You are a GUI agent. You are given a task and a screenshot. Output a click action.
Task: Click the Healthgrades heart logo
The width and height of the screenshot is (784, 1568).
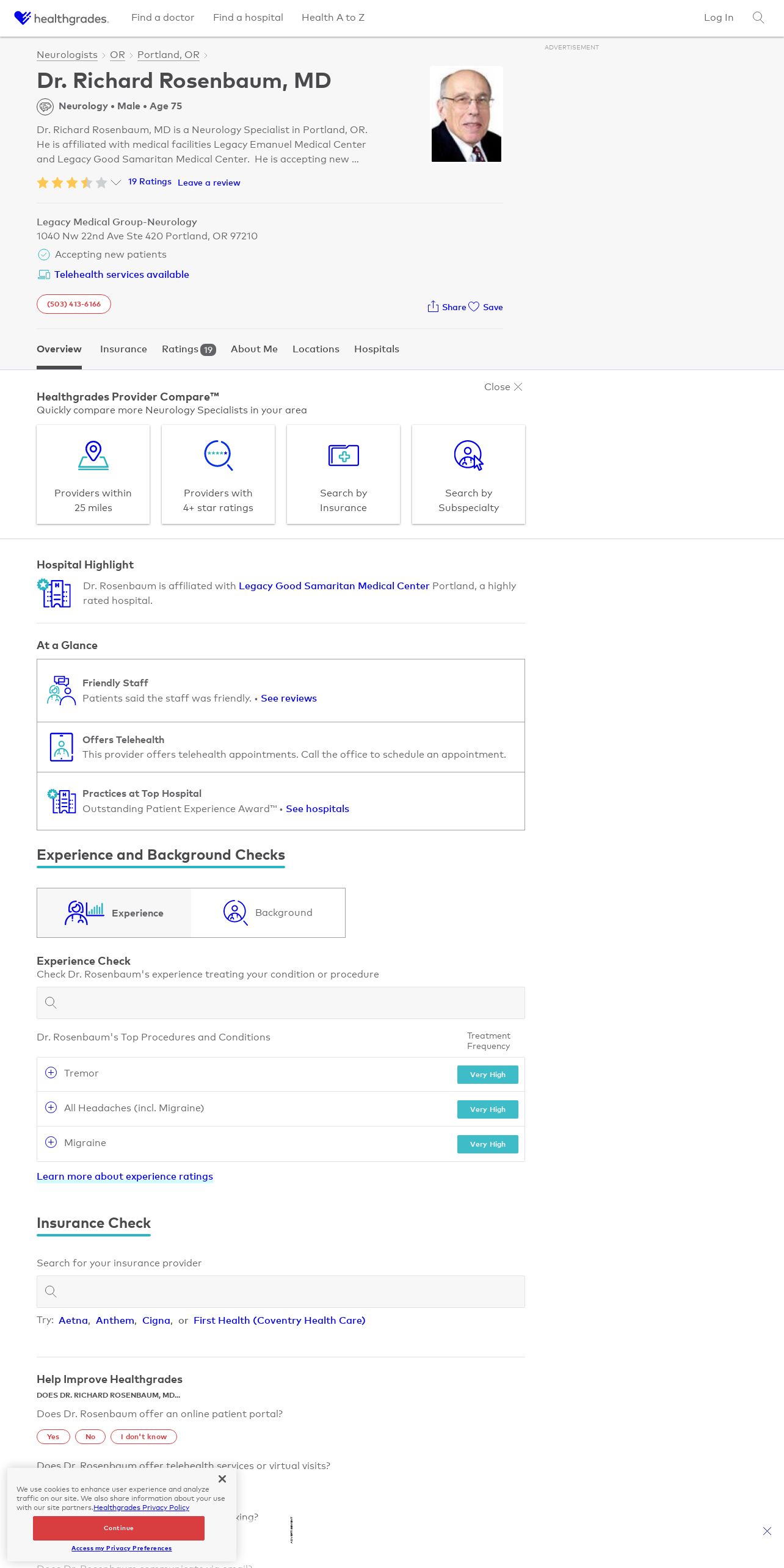23,18
